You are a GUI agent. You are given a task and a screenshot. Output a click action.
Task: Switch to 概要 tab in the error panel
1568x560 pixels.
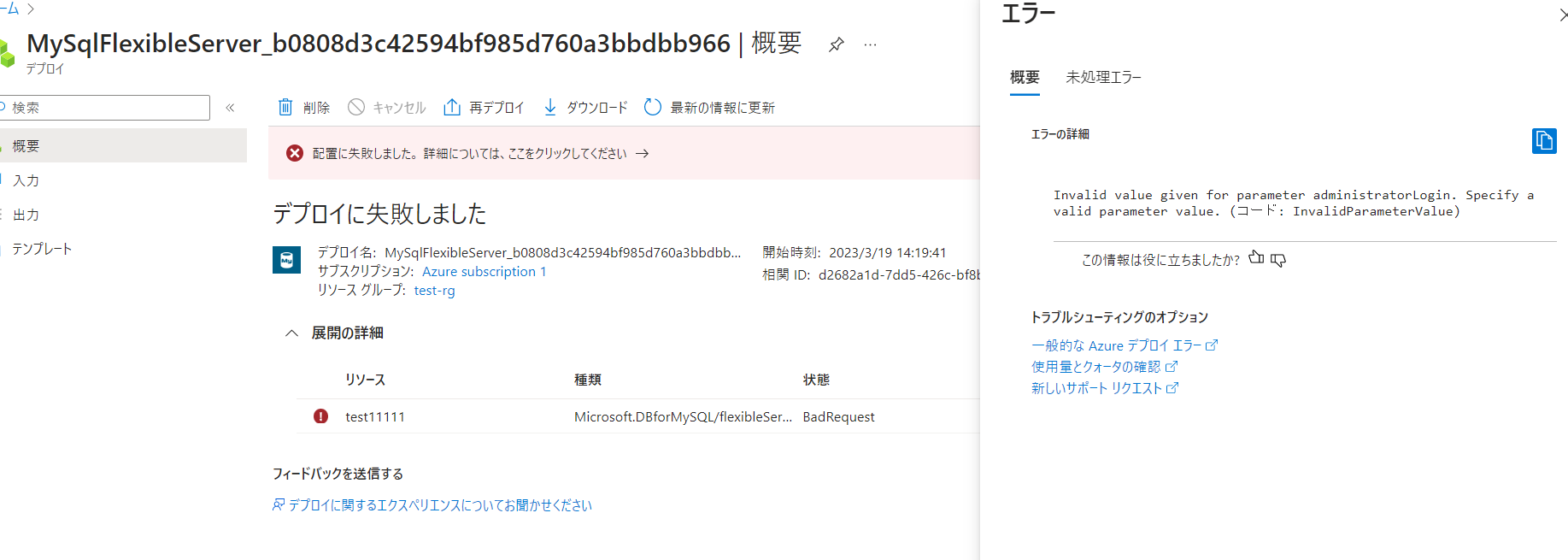pos(1025,77)
